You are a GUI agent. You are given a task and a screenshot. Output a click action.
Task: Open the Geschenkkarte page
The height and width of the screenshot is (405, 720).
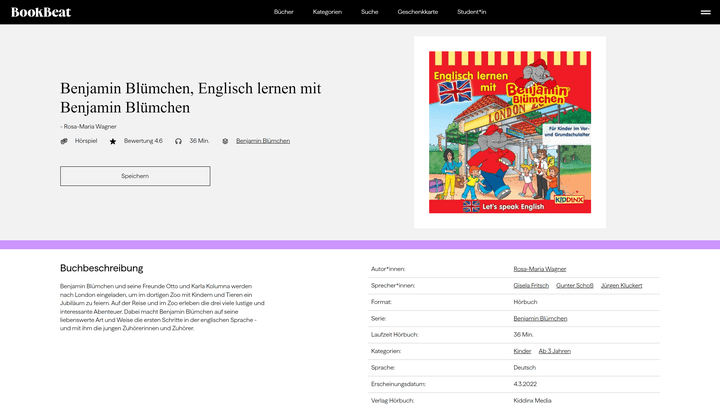(x=417, y=12)
